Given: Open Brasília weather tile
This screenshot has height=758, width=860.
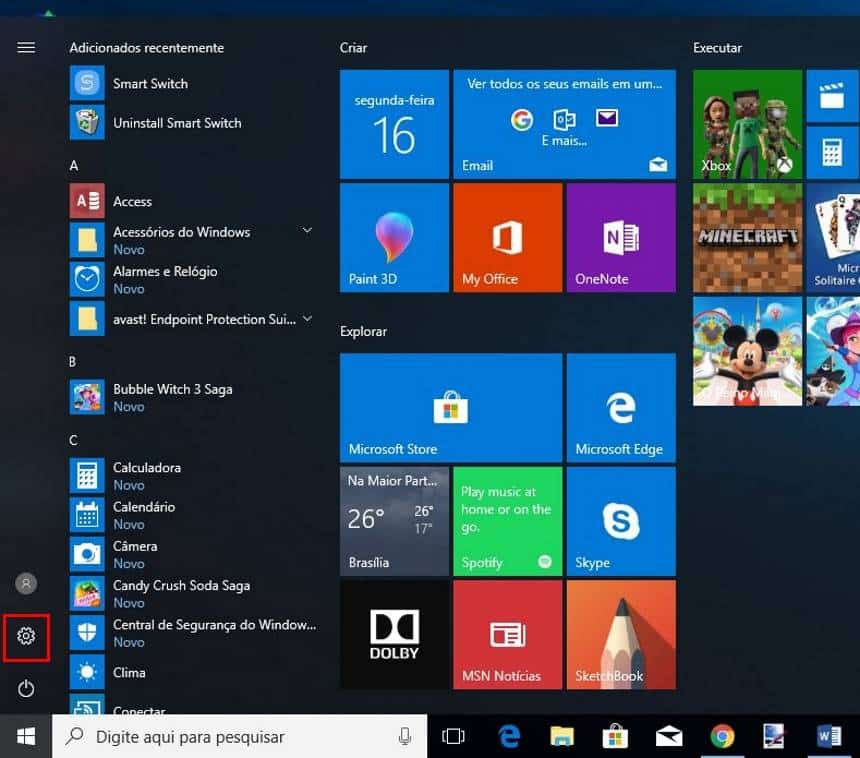Looking at the screenshot, I should [x=394, y=521].
